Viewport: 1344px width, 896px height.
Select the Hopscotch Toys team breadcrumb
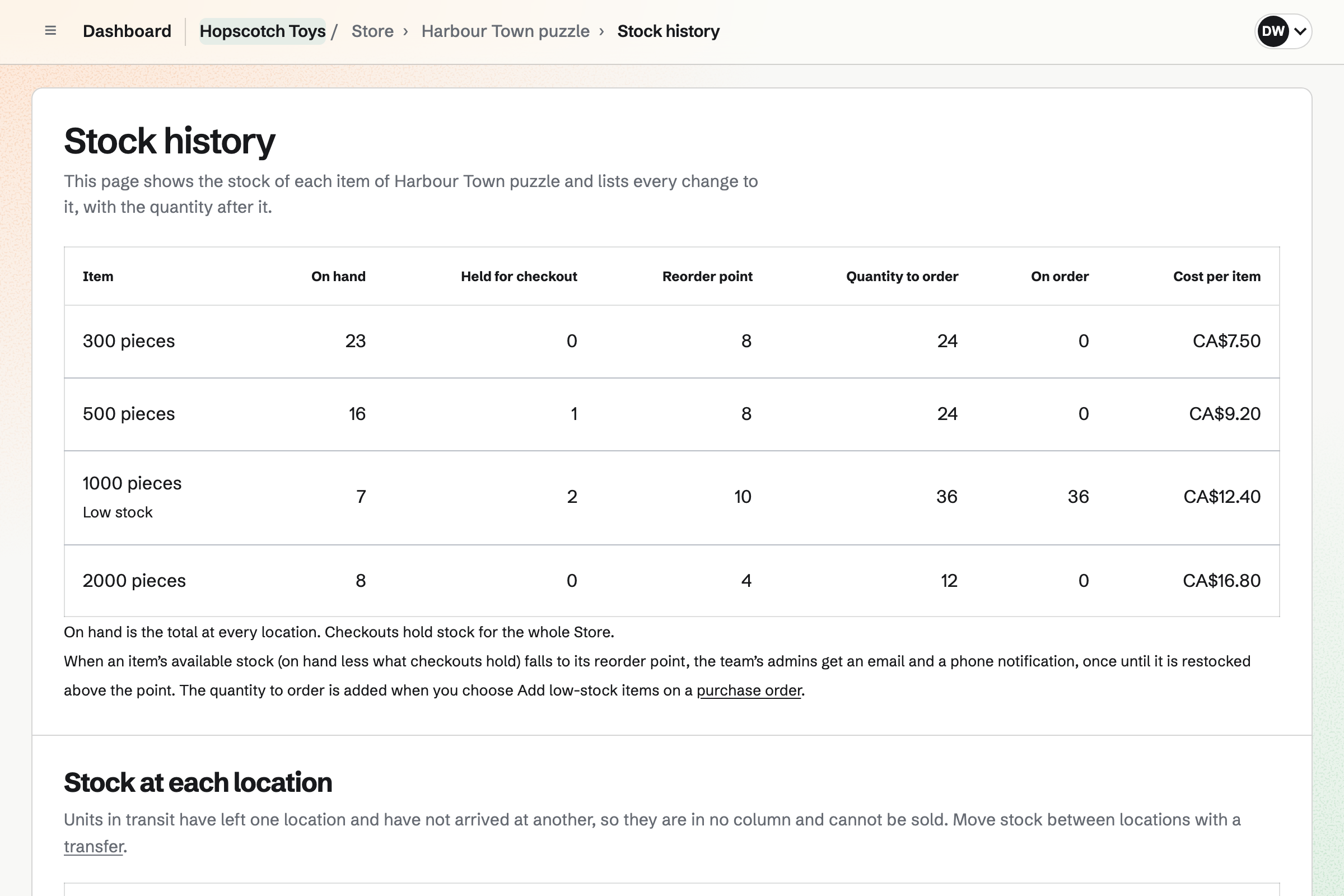[x=262, y=31]
